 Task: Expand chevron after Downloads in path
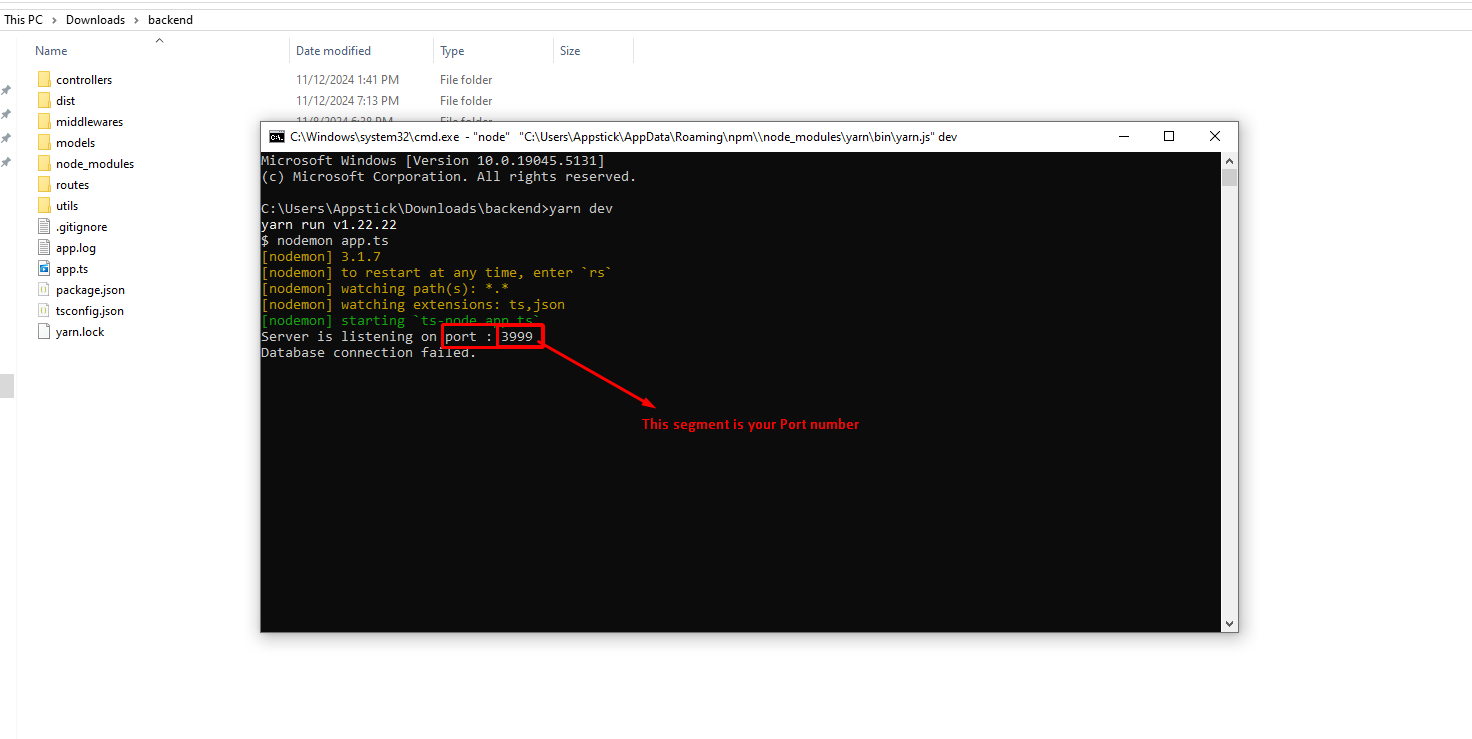137,20
